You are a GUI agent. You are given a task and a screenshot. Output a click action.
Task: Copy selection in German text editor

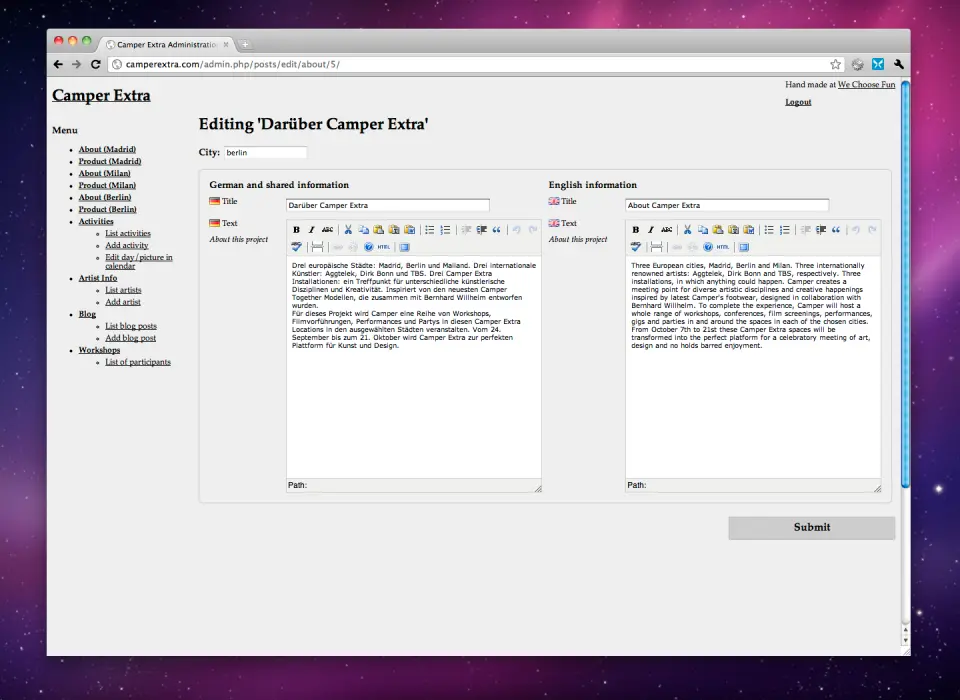coord(364,230)
